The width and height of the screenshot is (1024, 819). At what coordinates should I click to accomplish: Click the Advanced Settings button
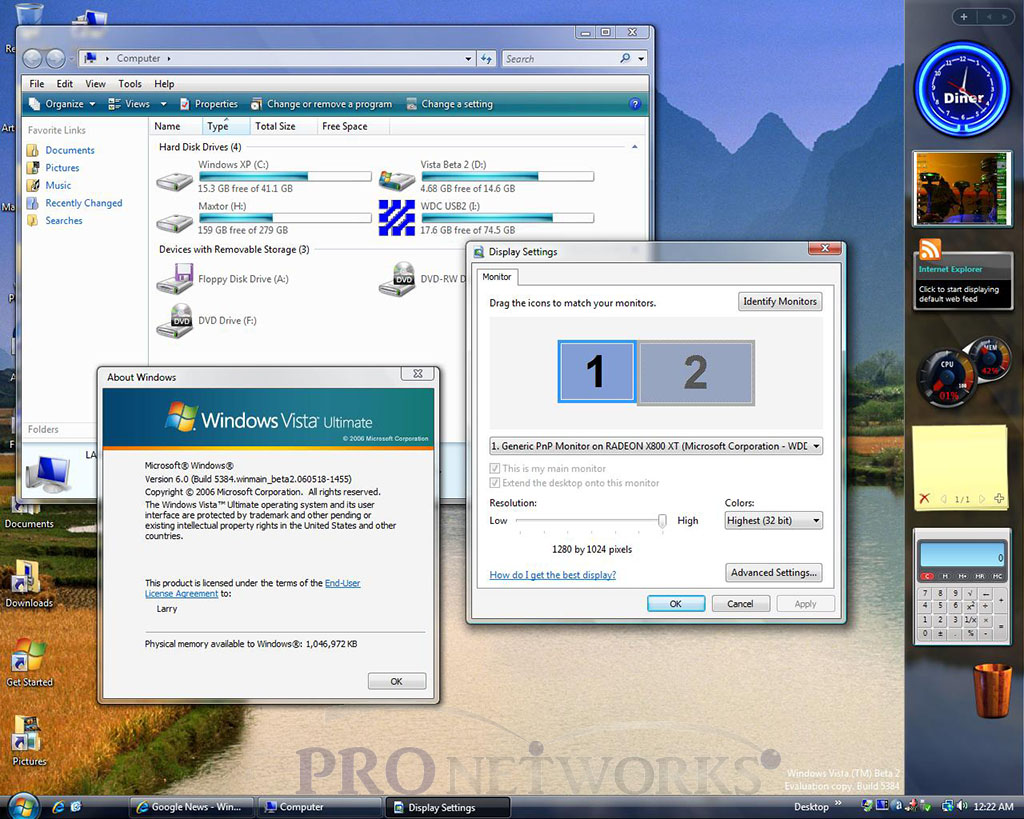[774, 573]
